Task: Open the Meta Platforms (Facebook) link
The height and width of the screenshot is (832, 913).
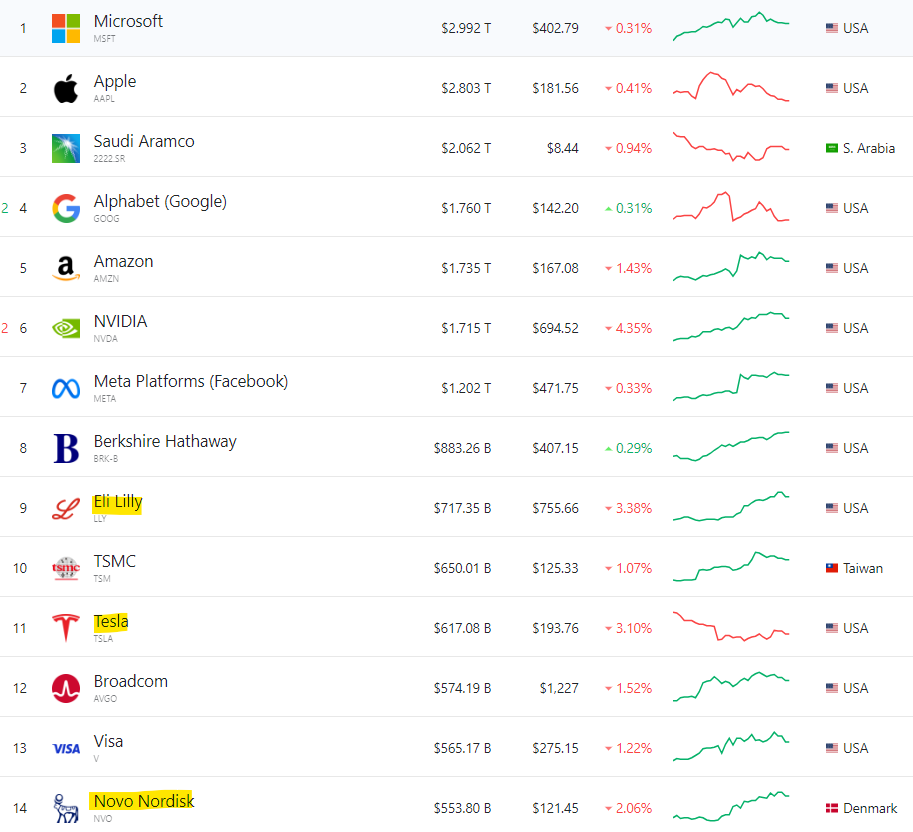Action: coord(191,381)
